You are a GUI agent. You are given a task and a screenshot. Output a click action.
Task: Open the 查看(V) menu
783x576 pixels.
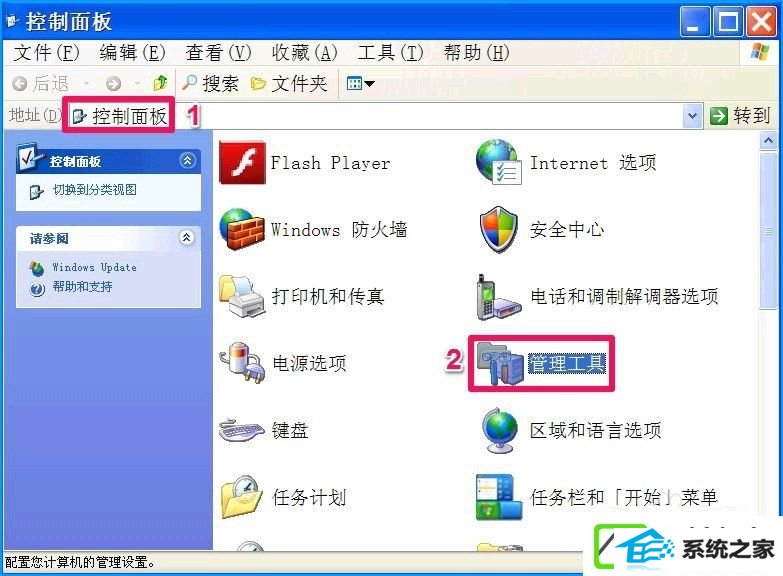[x=218, y=52]
